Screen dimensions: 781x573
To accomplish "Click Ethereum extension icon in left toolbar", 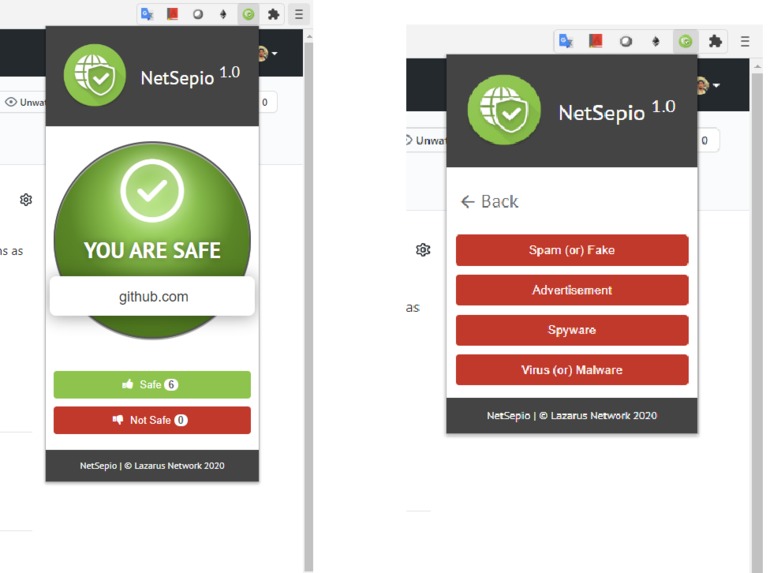I will (223, 14).
